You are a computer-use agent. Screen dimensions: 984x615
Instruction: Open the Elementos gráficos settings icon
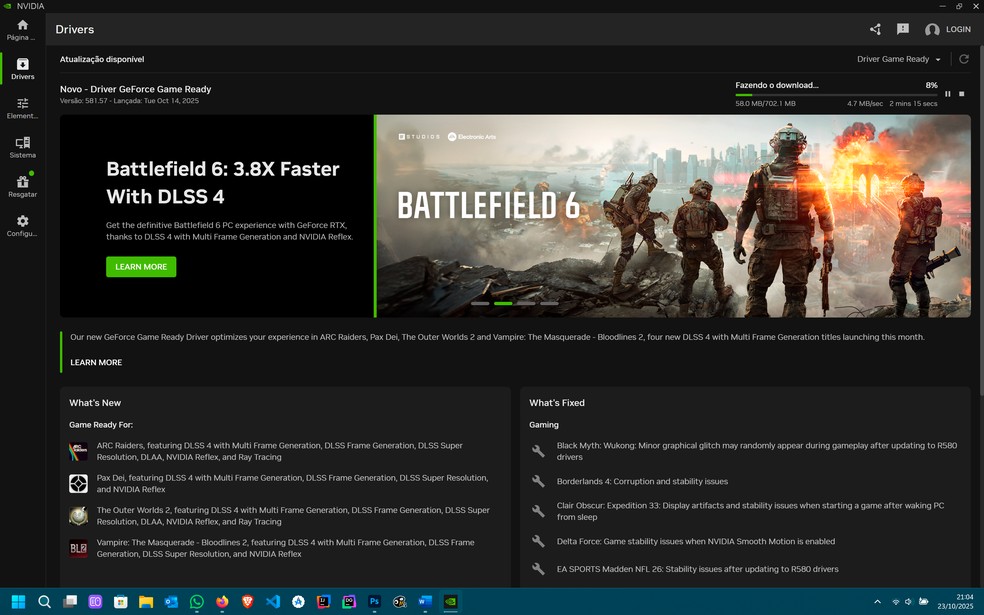tap(22, 108)
